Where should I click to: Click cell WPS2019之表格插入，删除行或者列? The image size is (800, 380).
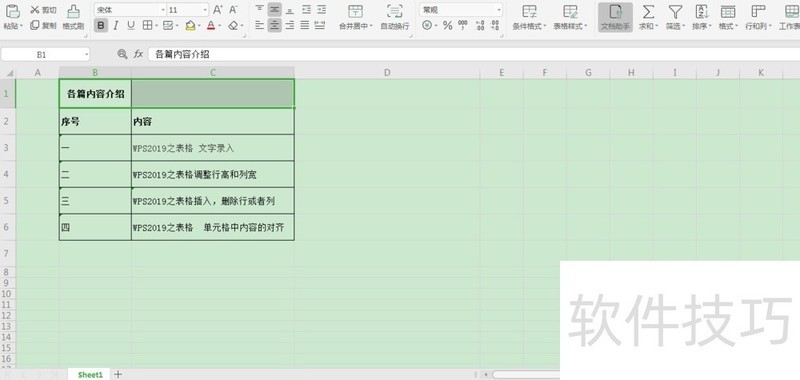[x=213, y=201]
